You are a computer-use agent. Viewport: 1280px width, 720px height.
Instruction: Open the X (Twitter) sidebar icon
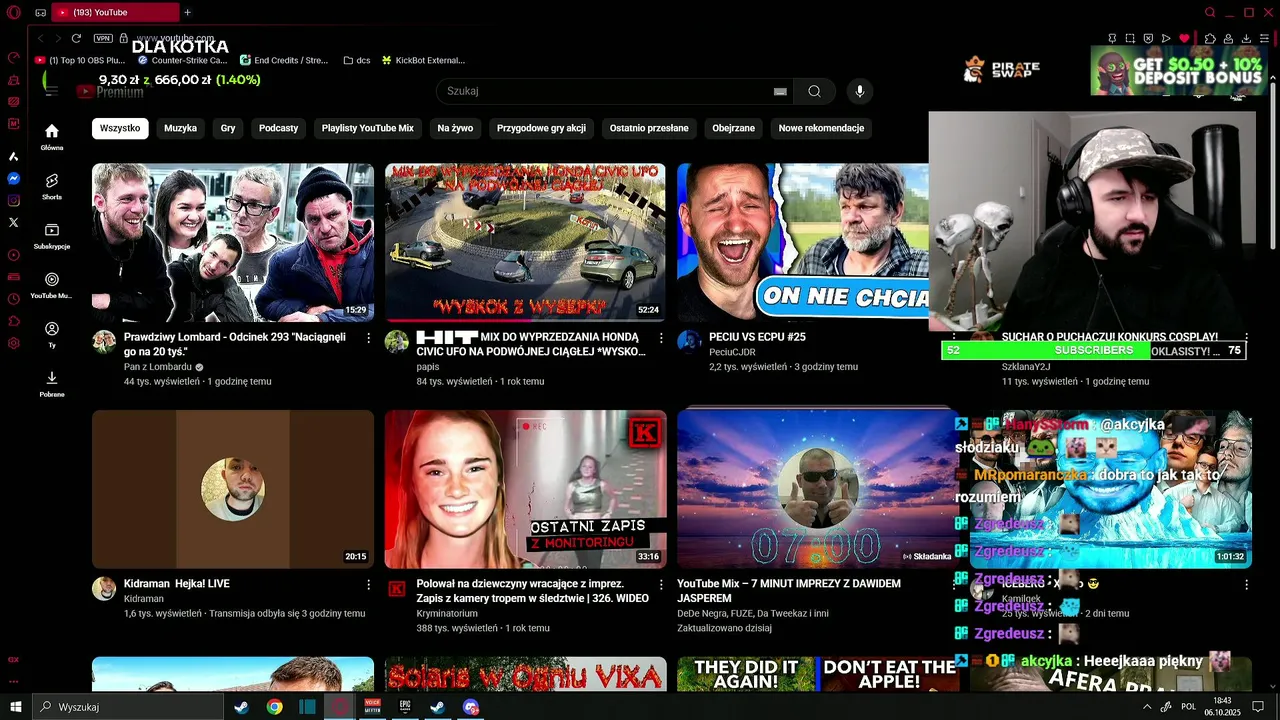pos(14,222)
